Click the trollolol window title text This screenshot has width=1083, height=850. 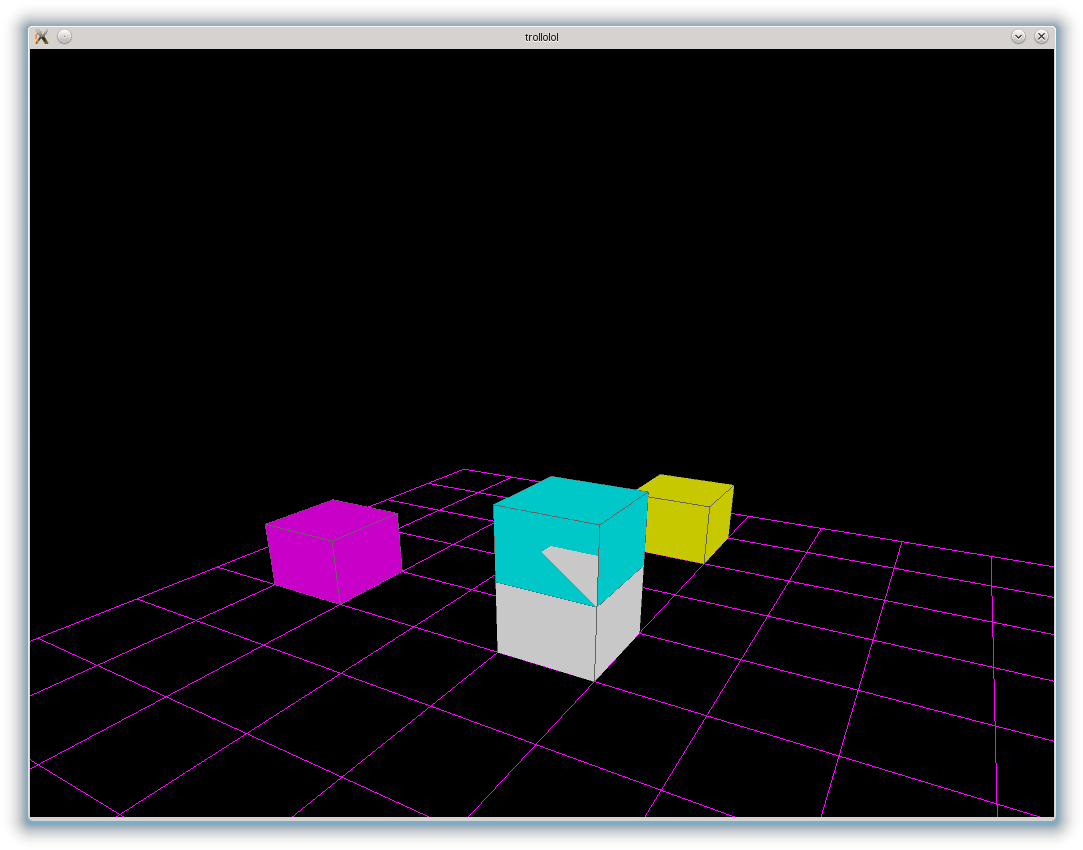542,37
